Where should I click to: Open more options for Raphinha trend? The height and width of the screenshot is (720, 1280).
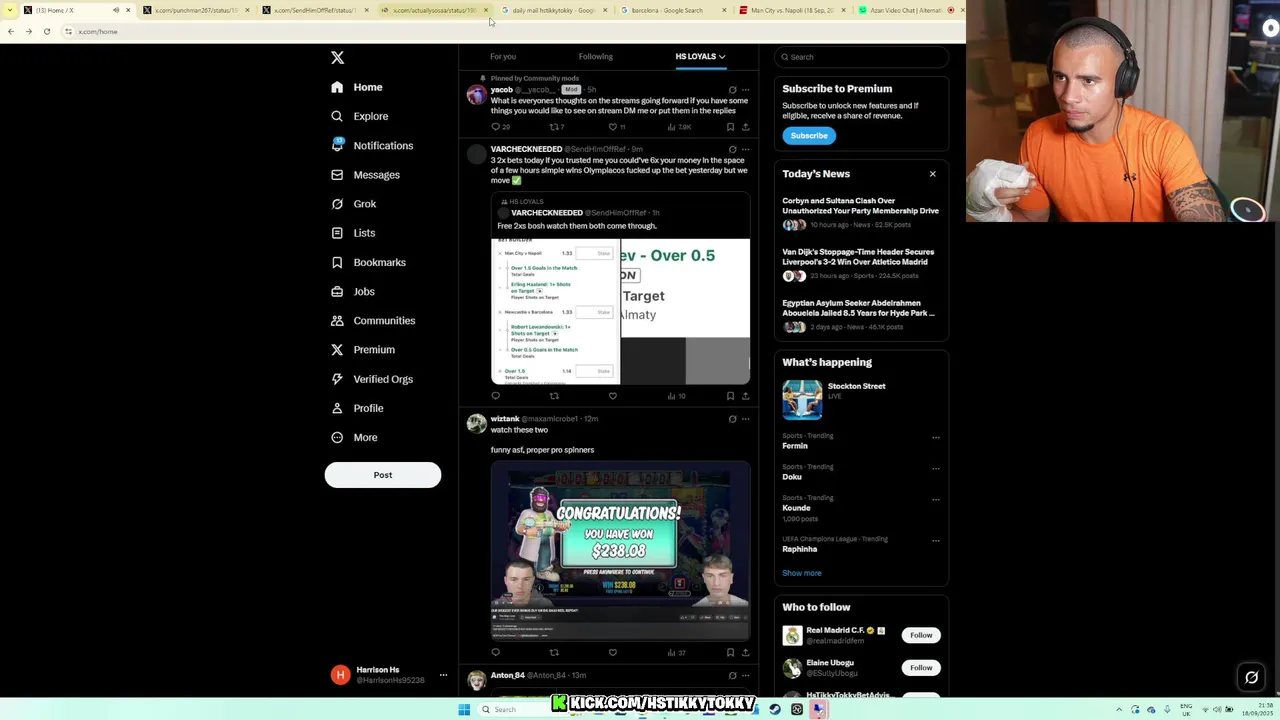point(936,541)
